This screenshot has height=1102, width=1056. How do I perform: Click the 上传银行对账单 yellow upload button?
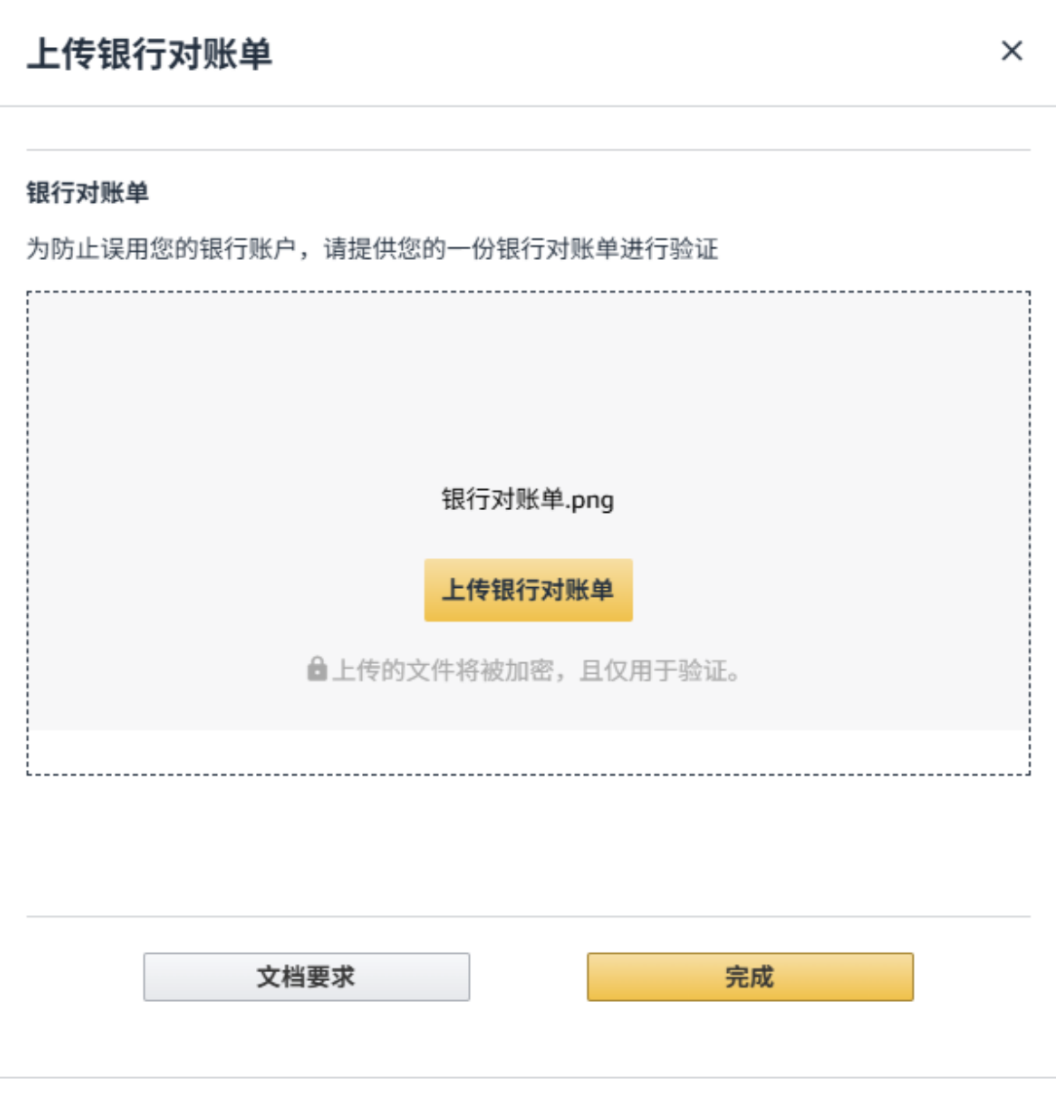tap(527, 591)
